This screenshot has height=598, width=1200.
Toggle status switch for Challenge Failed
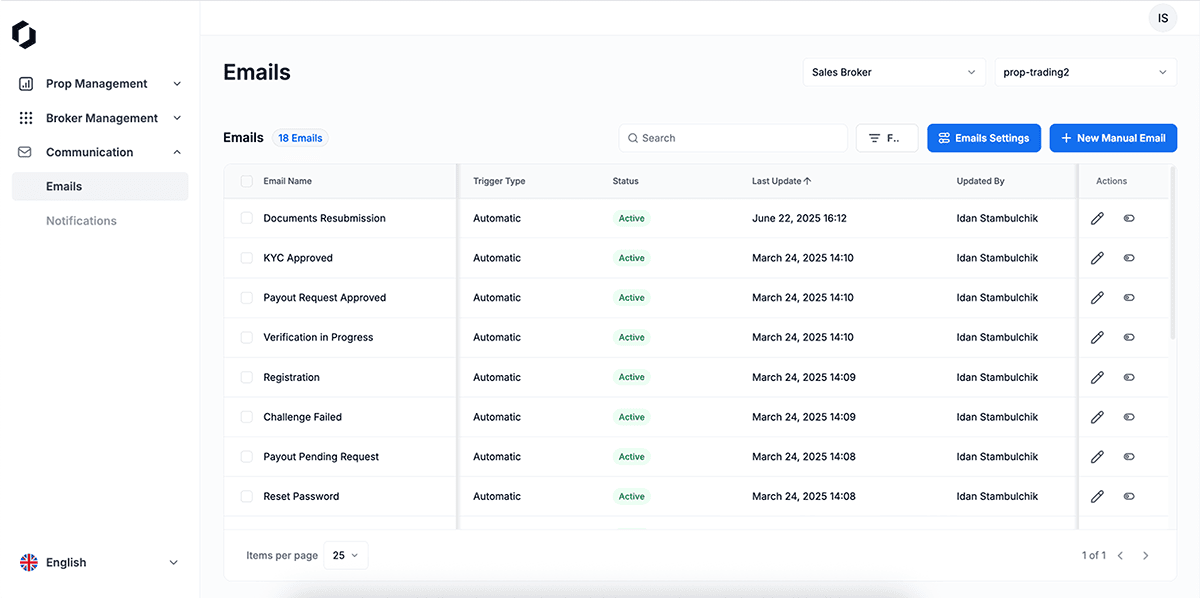coord(1129,417)
